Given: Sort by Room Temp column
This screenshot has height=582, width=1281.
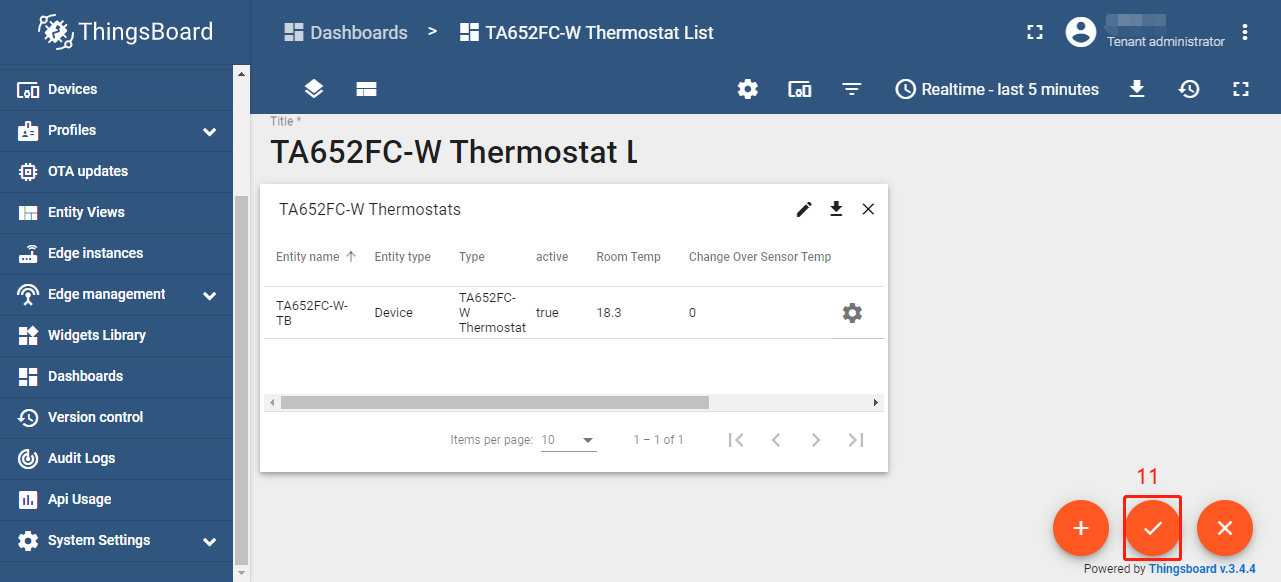Looking at the screenshot, I should [629, 257].
